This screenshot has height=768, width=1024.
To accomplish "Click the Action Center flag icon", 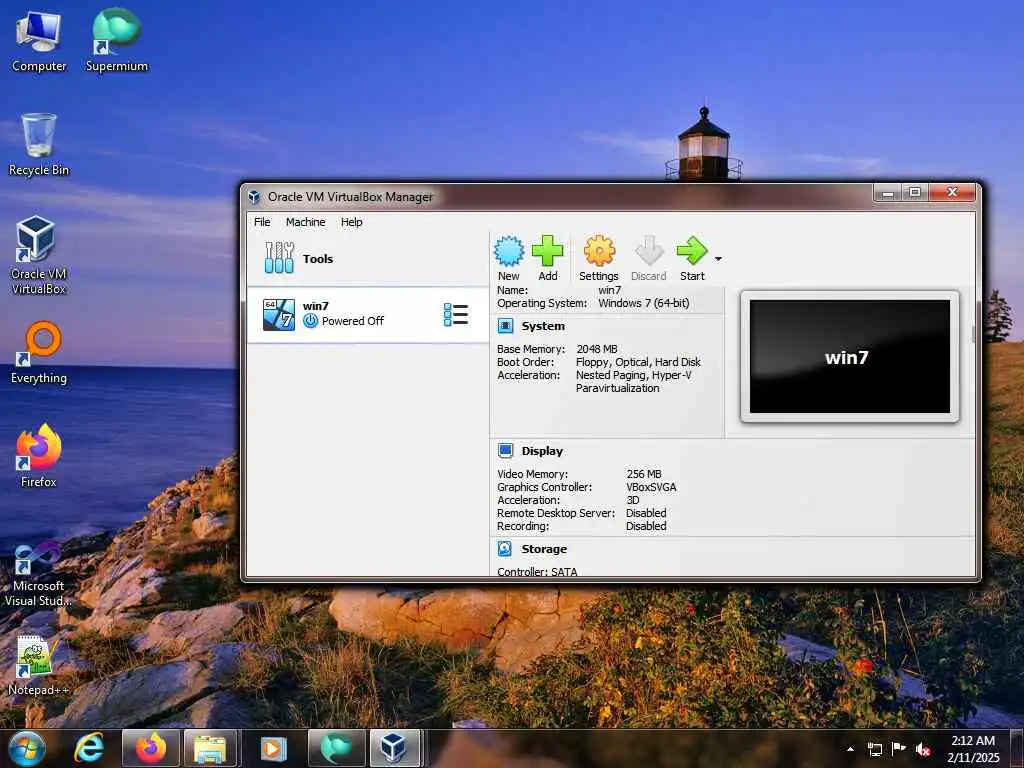I will [899, 749].
